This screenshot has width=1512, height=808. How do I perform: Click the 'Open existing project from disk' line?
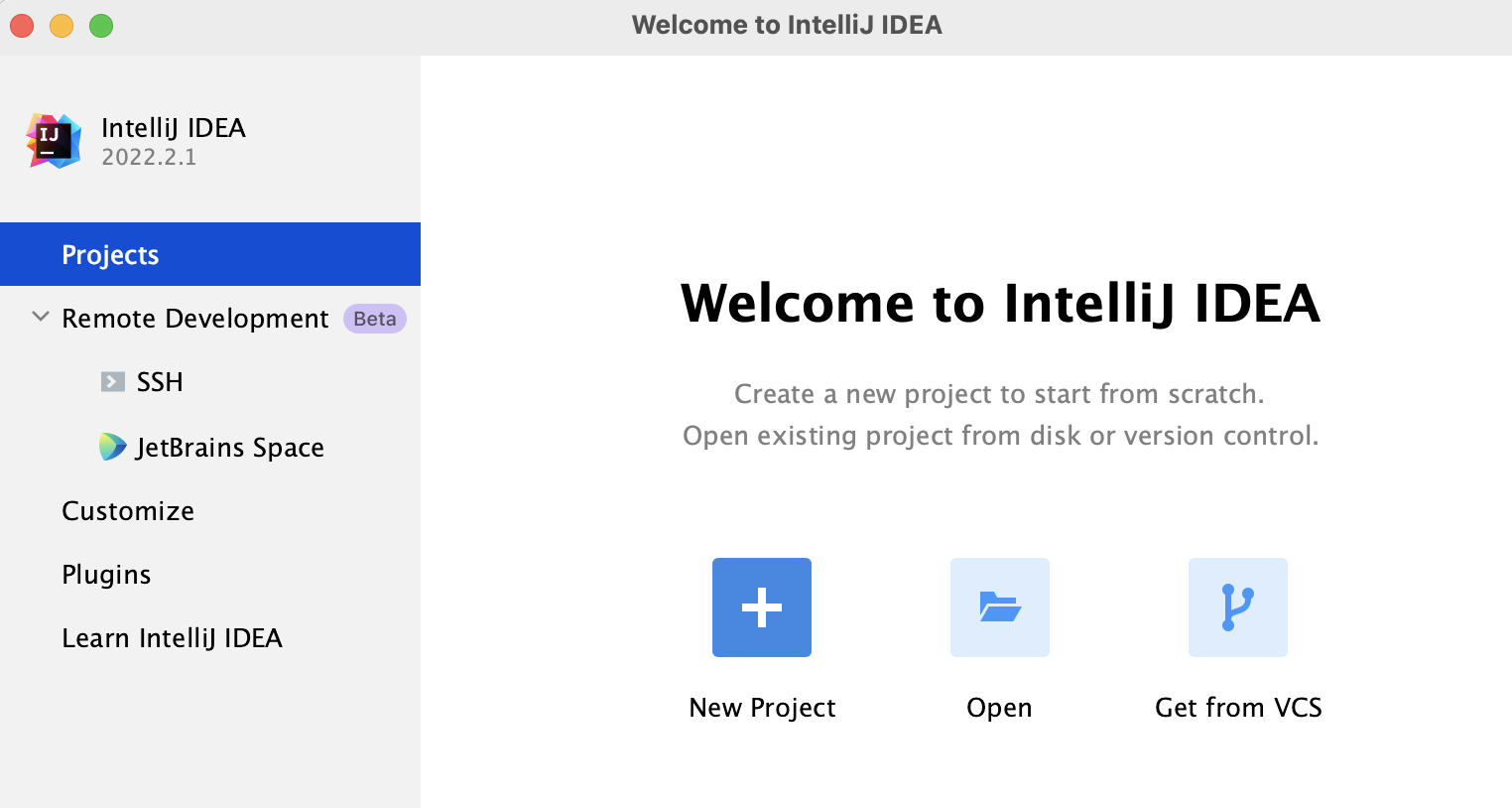tap(1000, 436)
